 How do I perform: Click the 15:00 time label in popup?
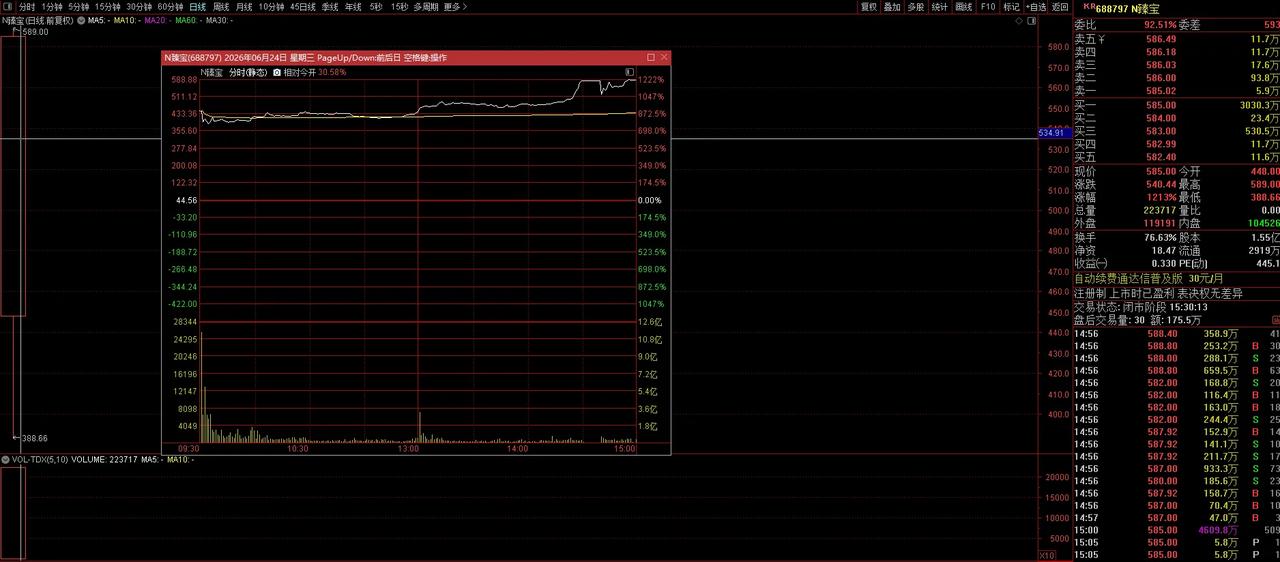pyautogui.click(x=625, y=449)
